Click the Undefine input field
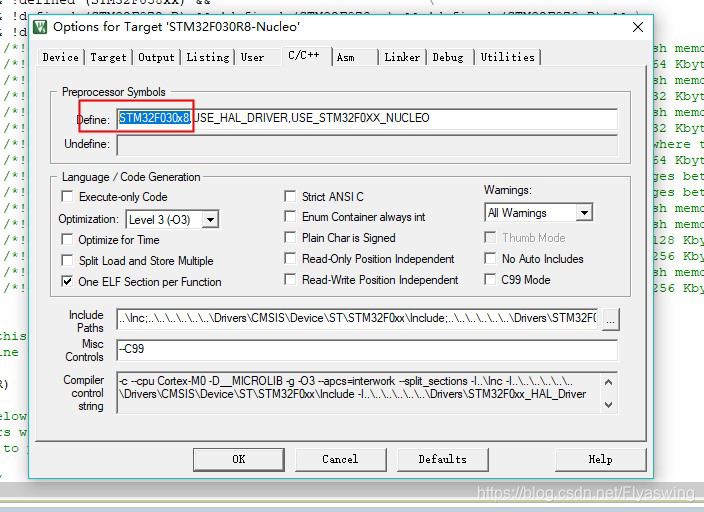The image size is (704, 512). (x=367, y=145)
